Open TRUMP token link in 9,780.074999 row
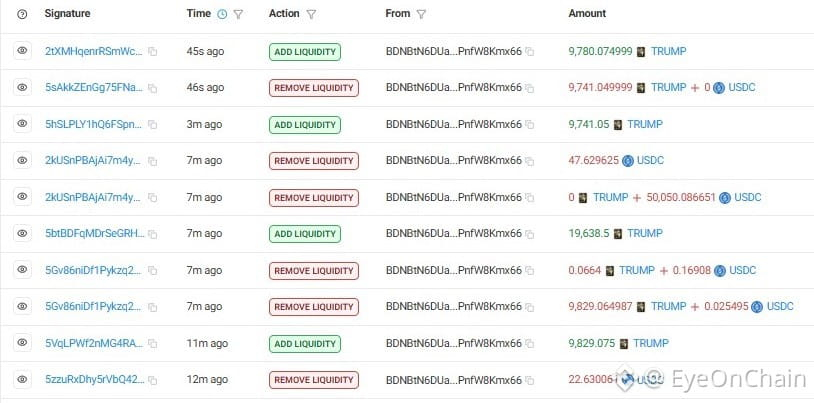Screen dimensions: 814x403 click(669, 51)
